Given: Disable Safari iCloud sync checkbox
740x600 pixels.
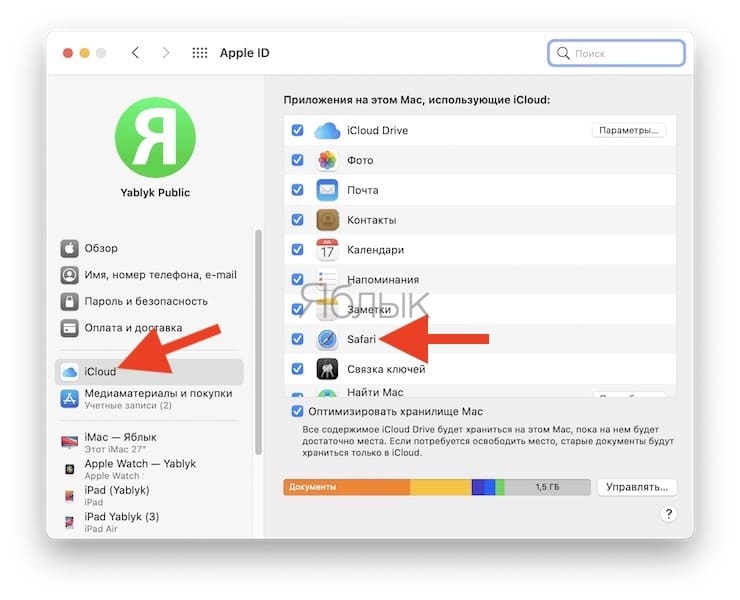Looking at the screenshot, I should click(297, 338).
